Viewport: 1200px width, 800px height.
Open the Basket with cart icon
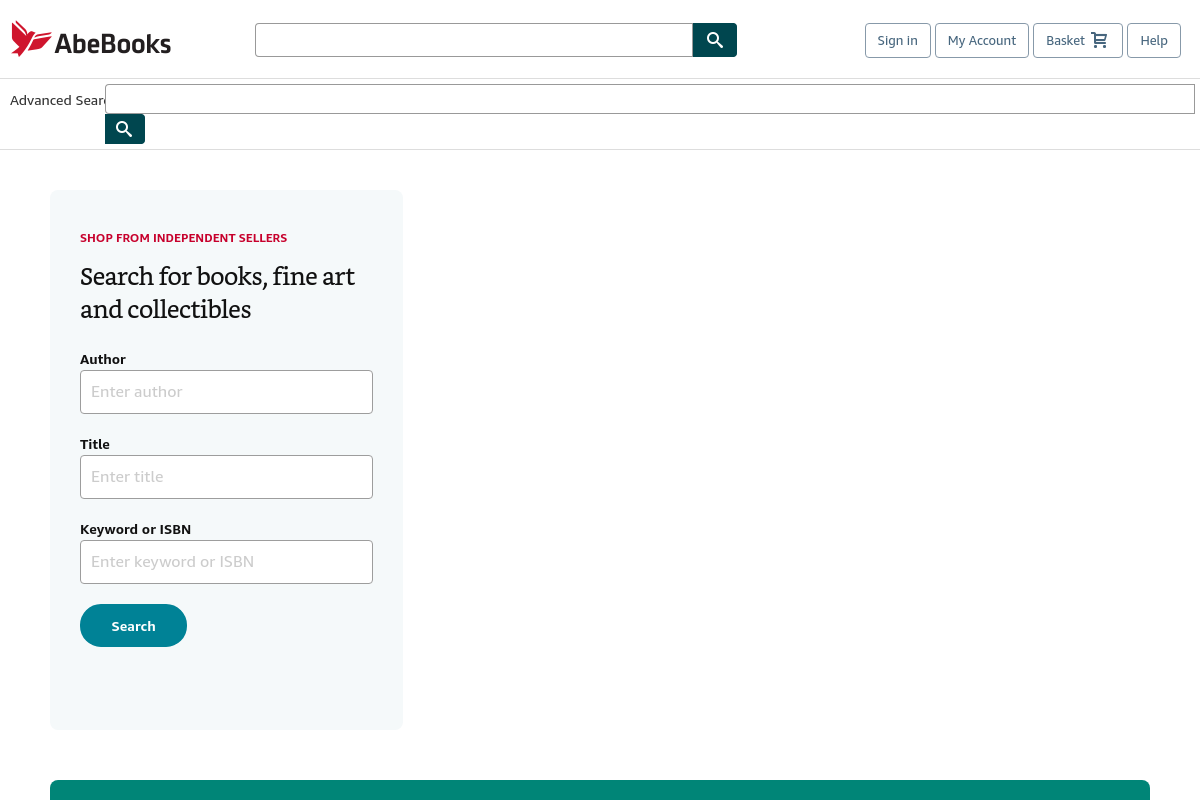coord(1078,40)
